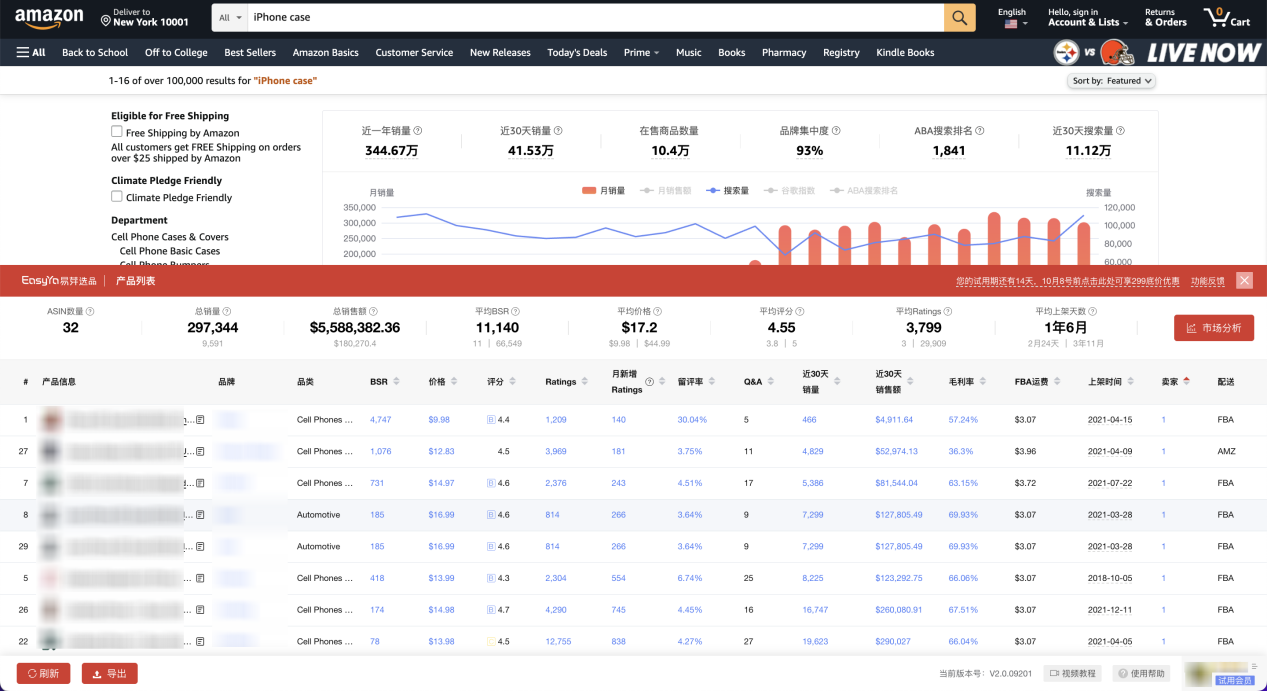Image resolution: width=1267 pixels, height=691 pixels.
Task: Open Sort by Featured dropdown
Action: click(1112, 81)
